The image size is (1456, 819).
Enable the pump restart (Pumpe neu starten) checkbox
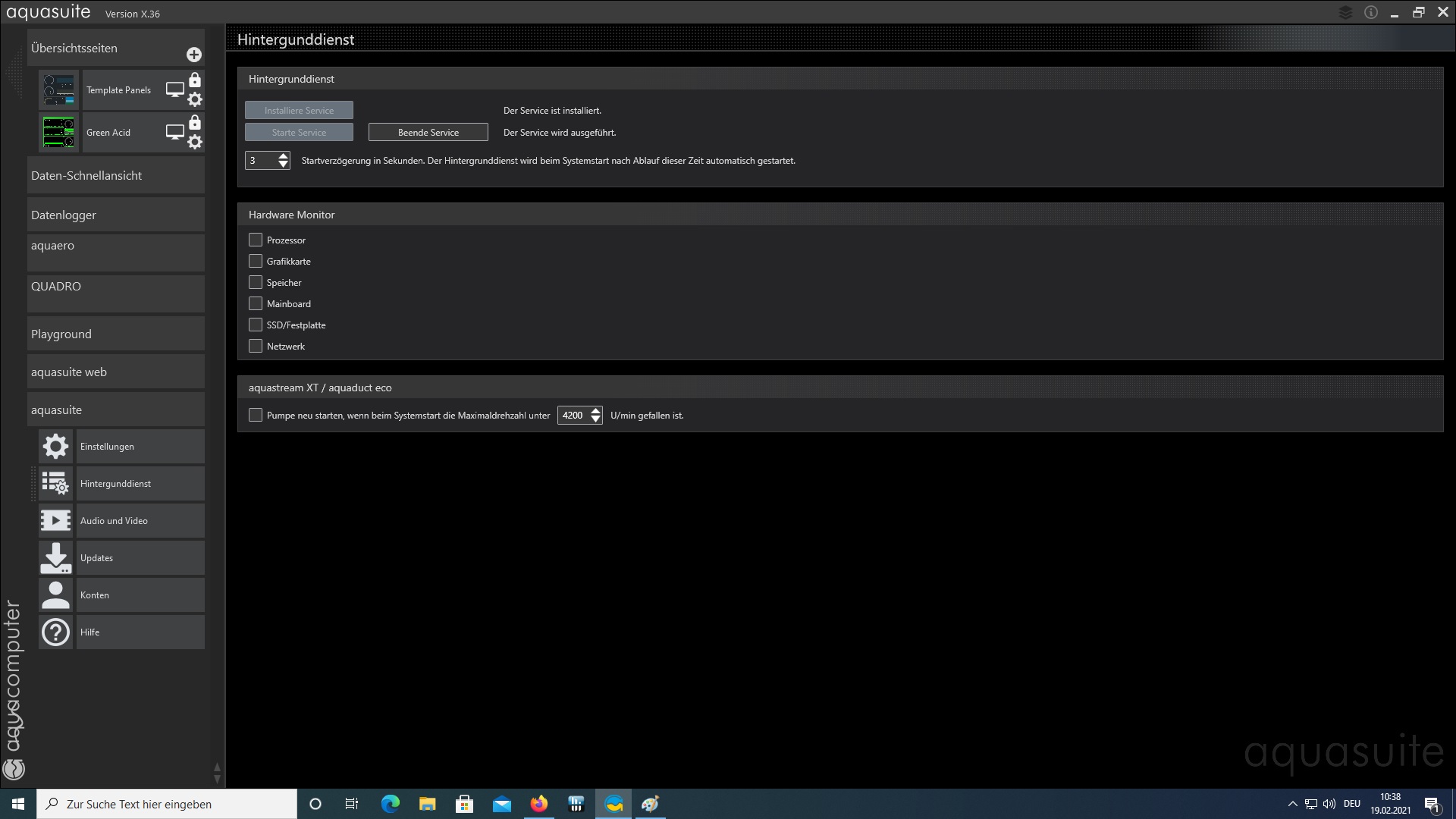point(256,416)
